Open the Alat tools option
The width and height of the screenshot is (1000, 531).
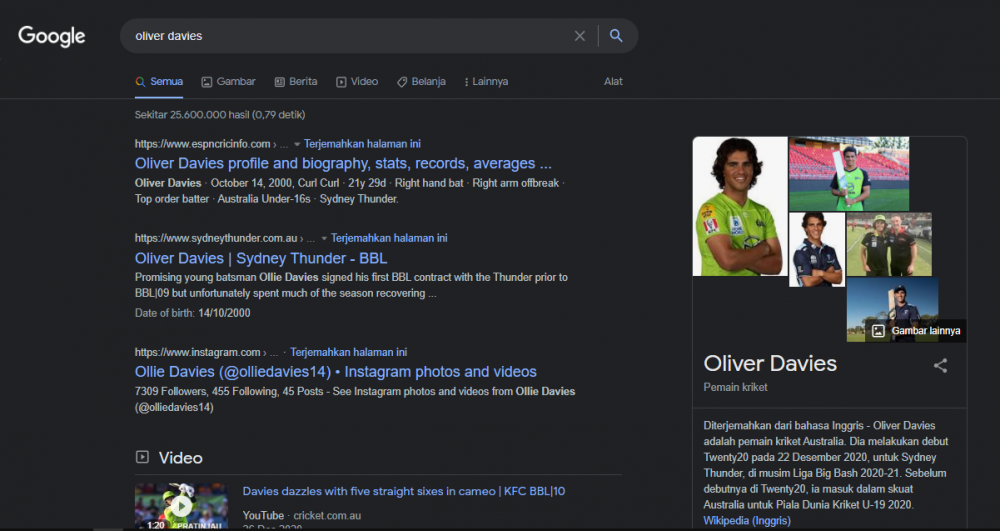tap(613, 82)
